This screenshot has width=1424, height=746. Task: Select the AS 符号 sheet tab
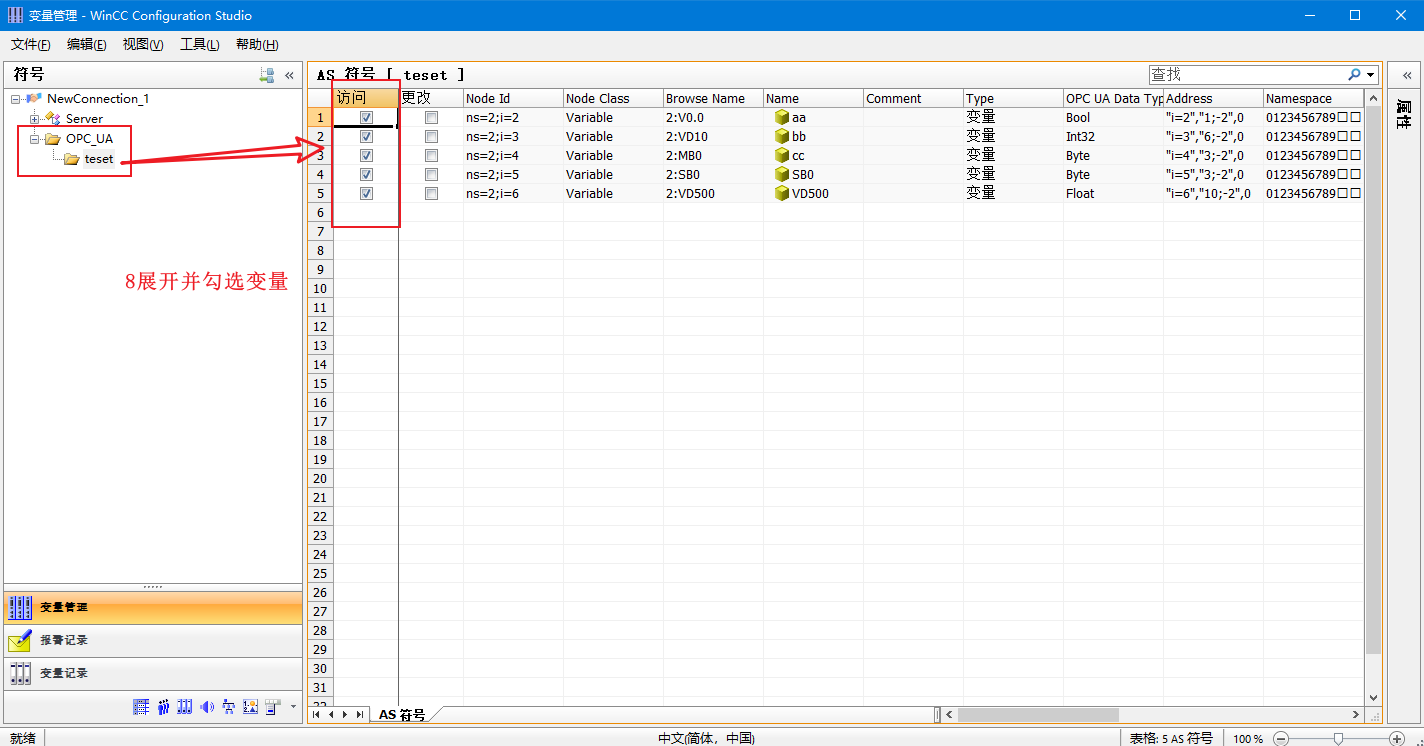click(402, 715)
